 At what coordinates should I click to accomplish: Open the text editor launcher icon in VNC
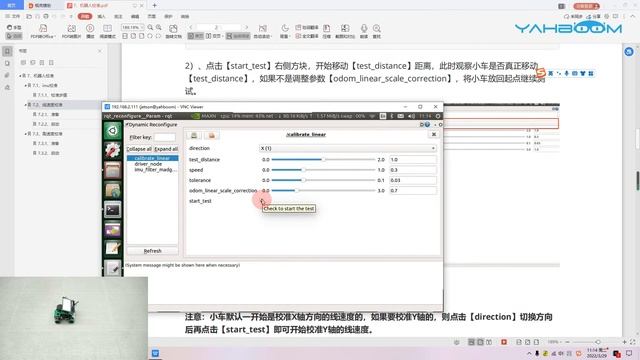[x=113, y=249]
